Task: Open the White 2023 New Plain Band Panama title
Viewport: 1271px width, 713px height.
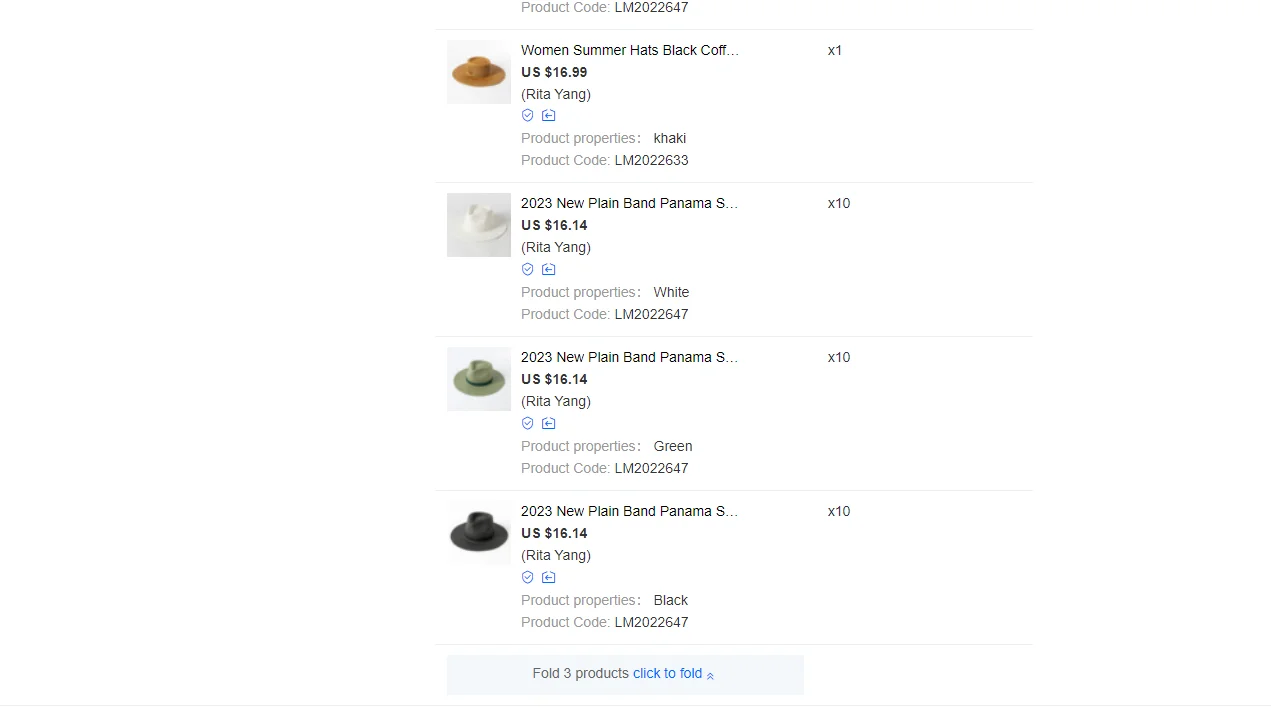Action: click(629, 203)
